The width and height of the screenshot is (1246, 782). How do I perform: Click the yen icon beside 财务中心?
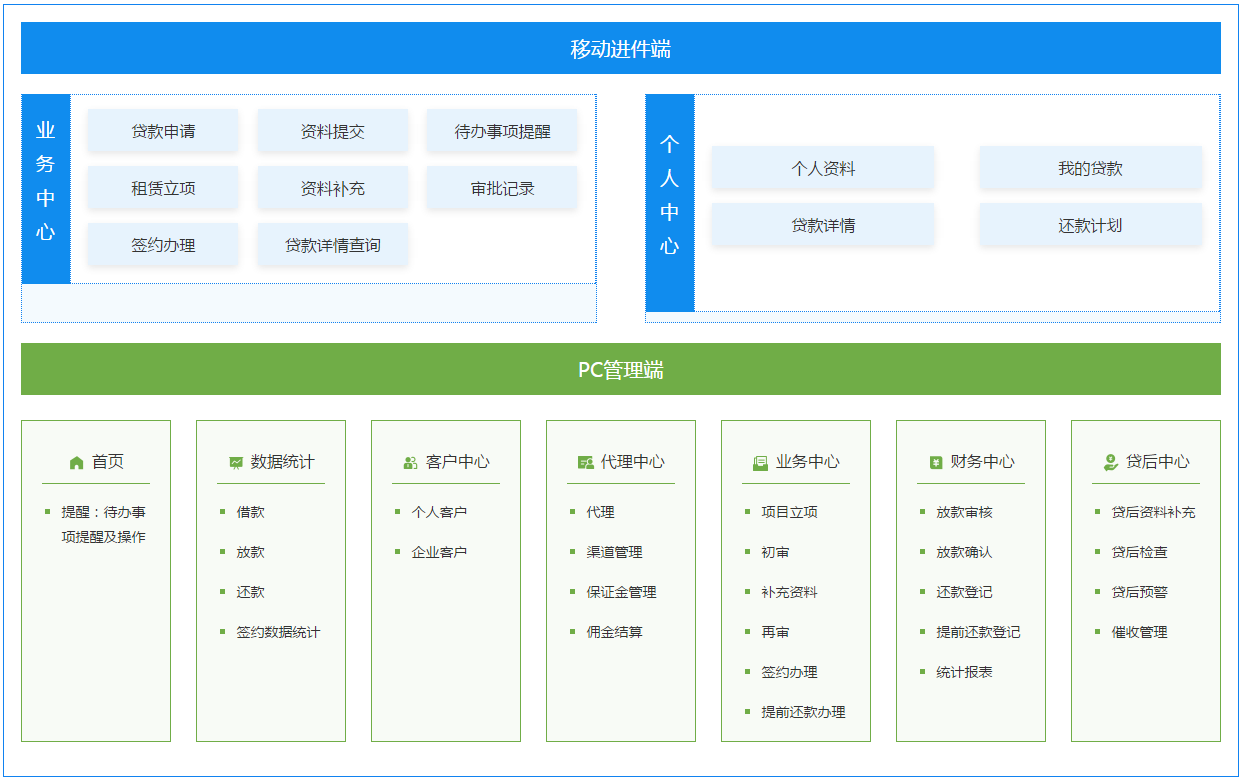pos(936,463)
